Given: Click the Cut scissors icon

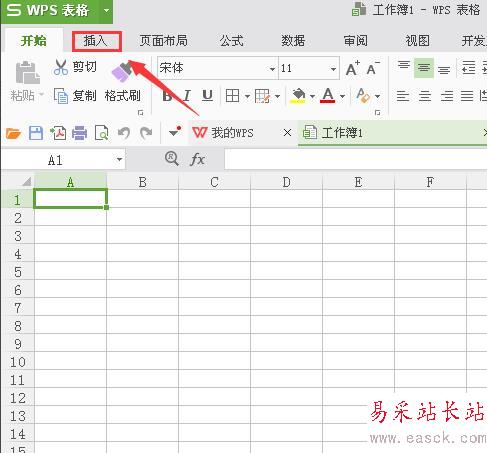Looking at the screenshot, I should (61, 67).
